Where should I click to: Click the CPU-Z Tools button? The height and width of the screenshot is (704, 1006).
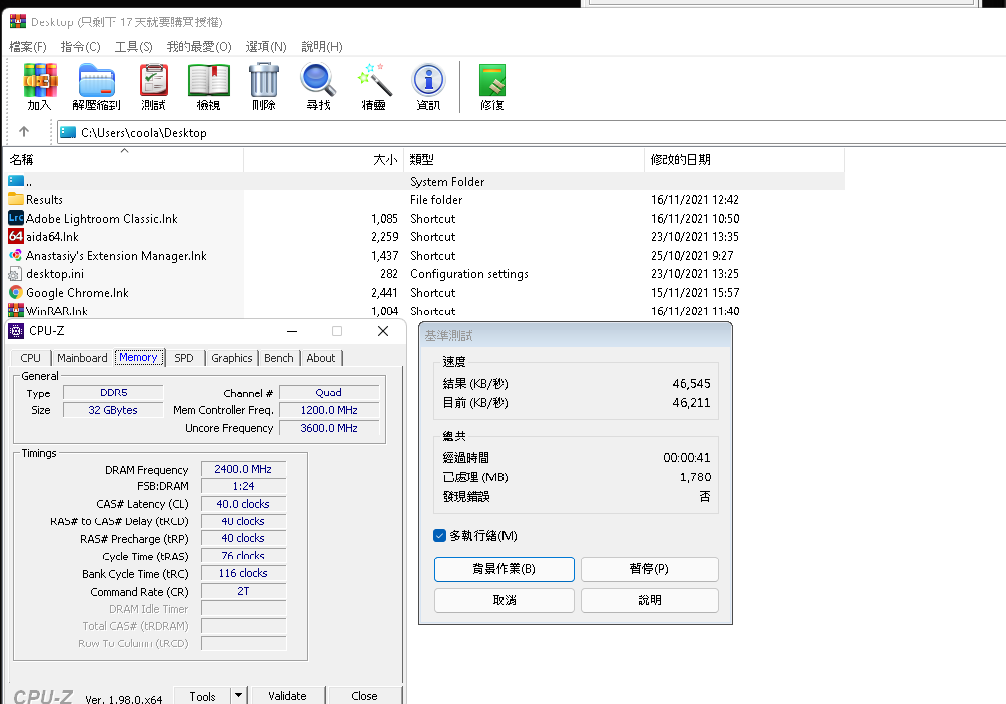pos(203,696)
